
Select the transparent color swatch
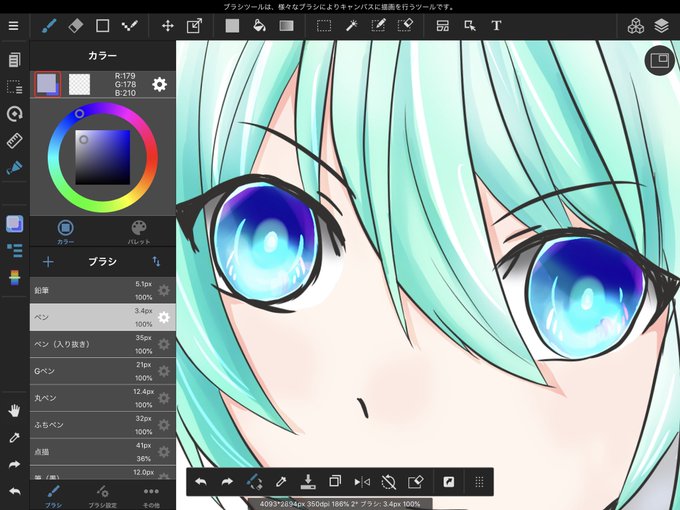click(80, 84)
